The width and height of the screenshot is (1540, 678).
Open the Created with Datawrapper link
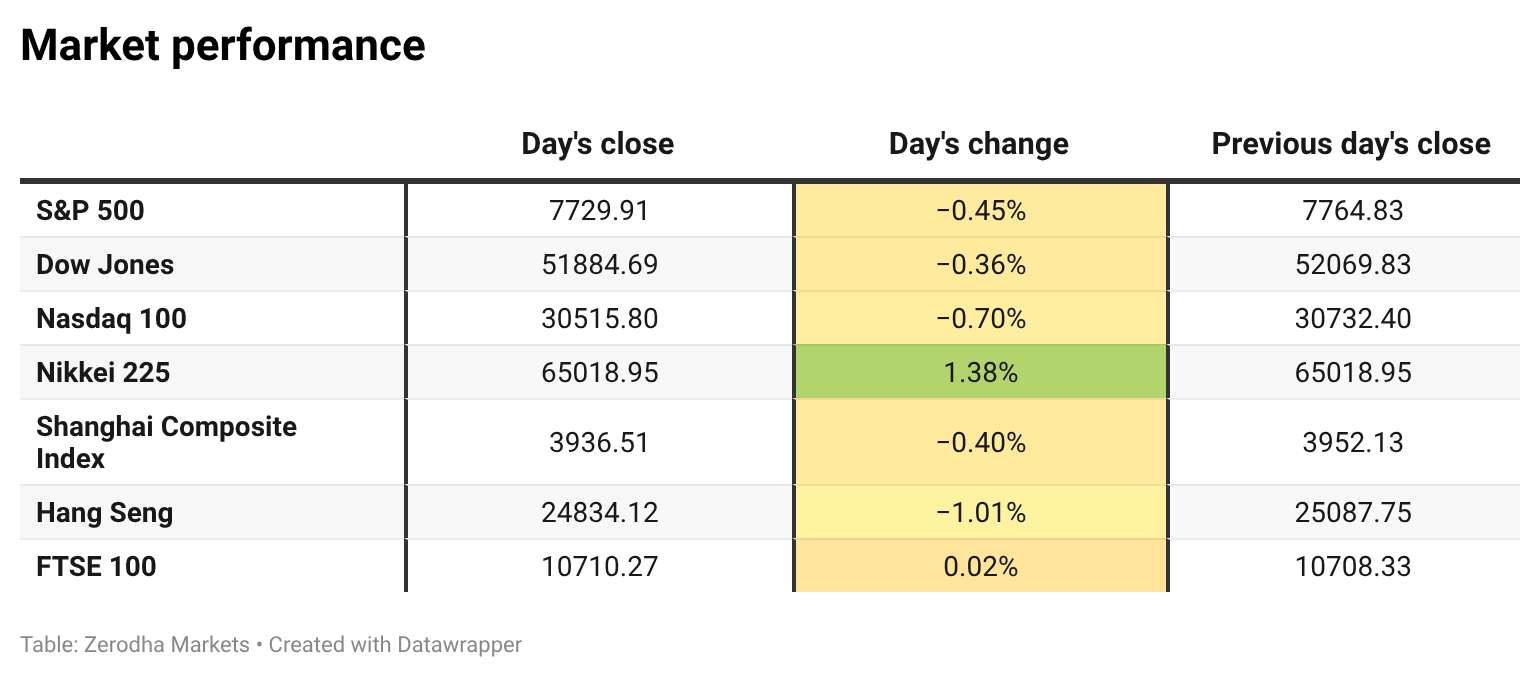pos(395,645)
